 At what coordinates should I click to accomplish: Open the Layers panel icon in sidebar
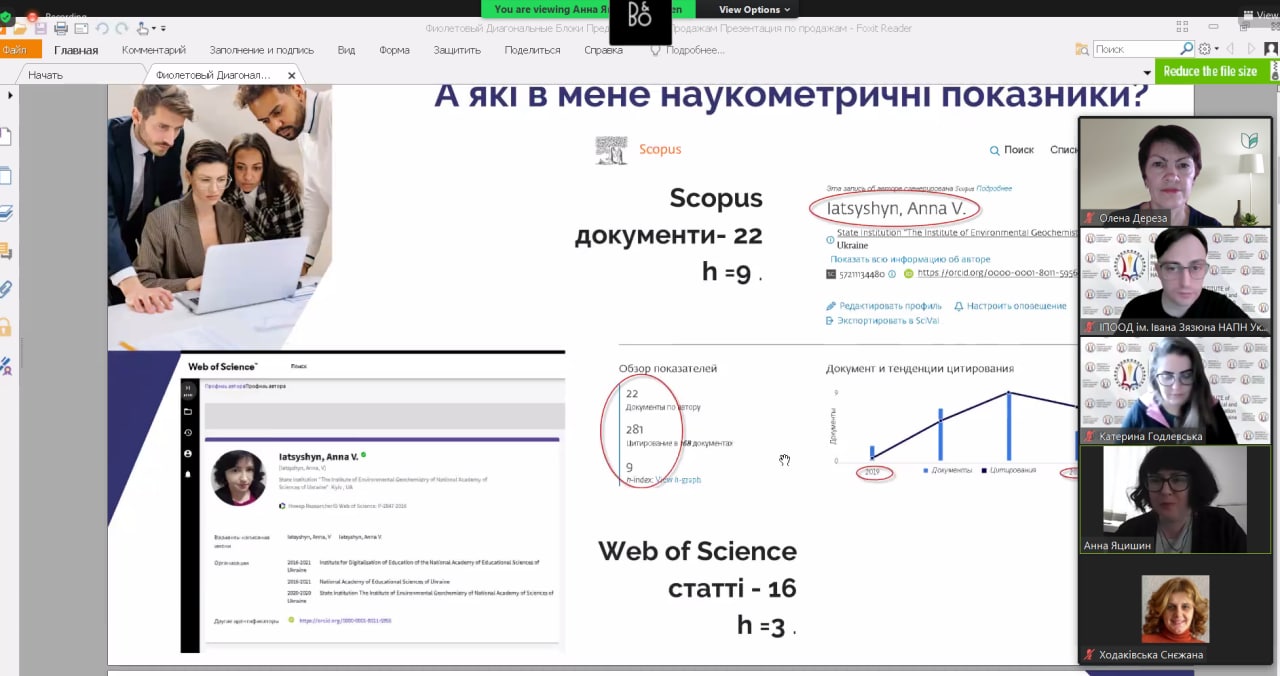6,213
